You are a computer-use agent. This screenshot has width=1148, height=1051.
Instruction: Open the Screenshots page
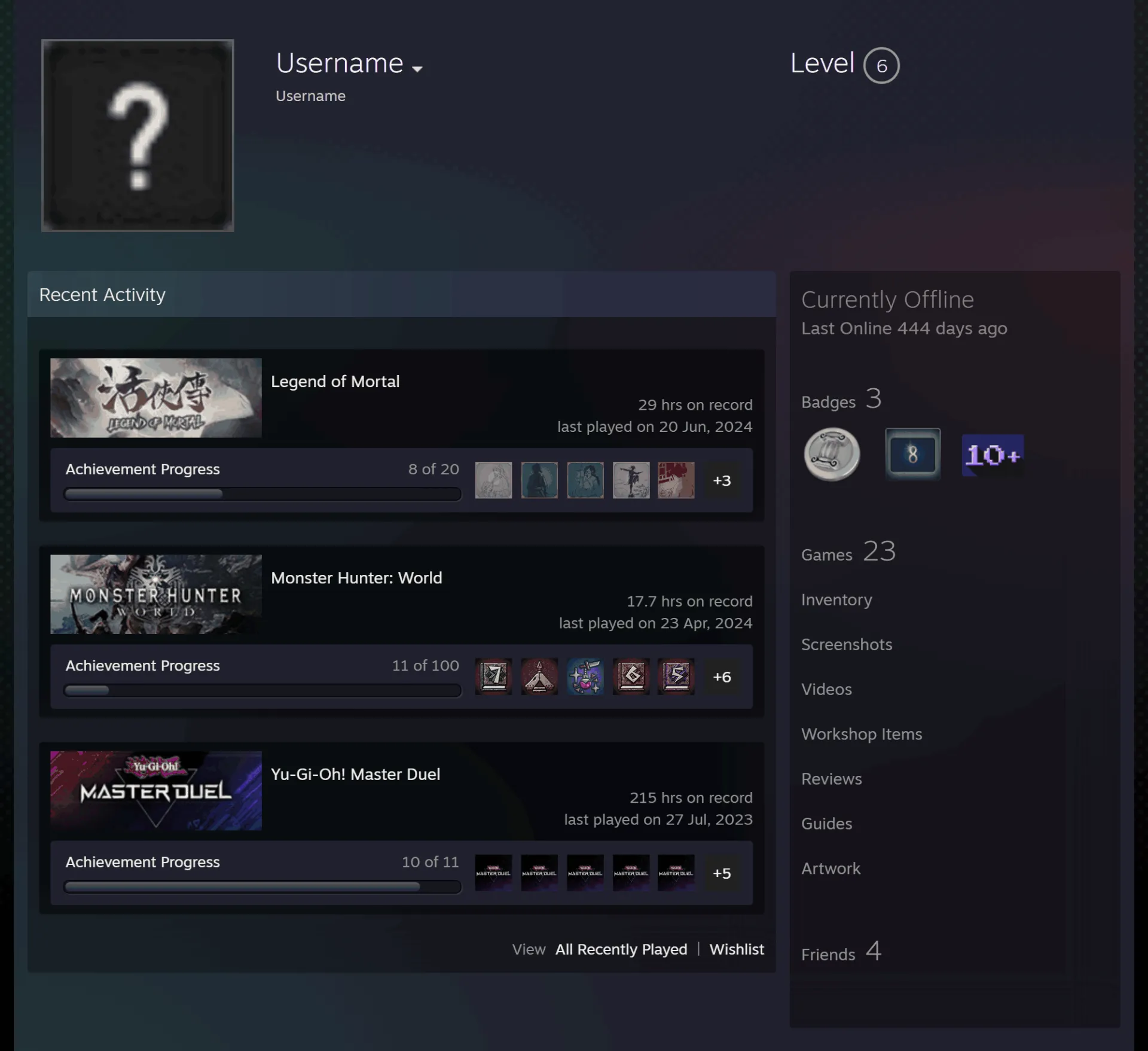pyautogui.click(x=847, y=644)
